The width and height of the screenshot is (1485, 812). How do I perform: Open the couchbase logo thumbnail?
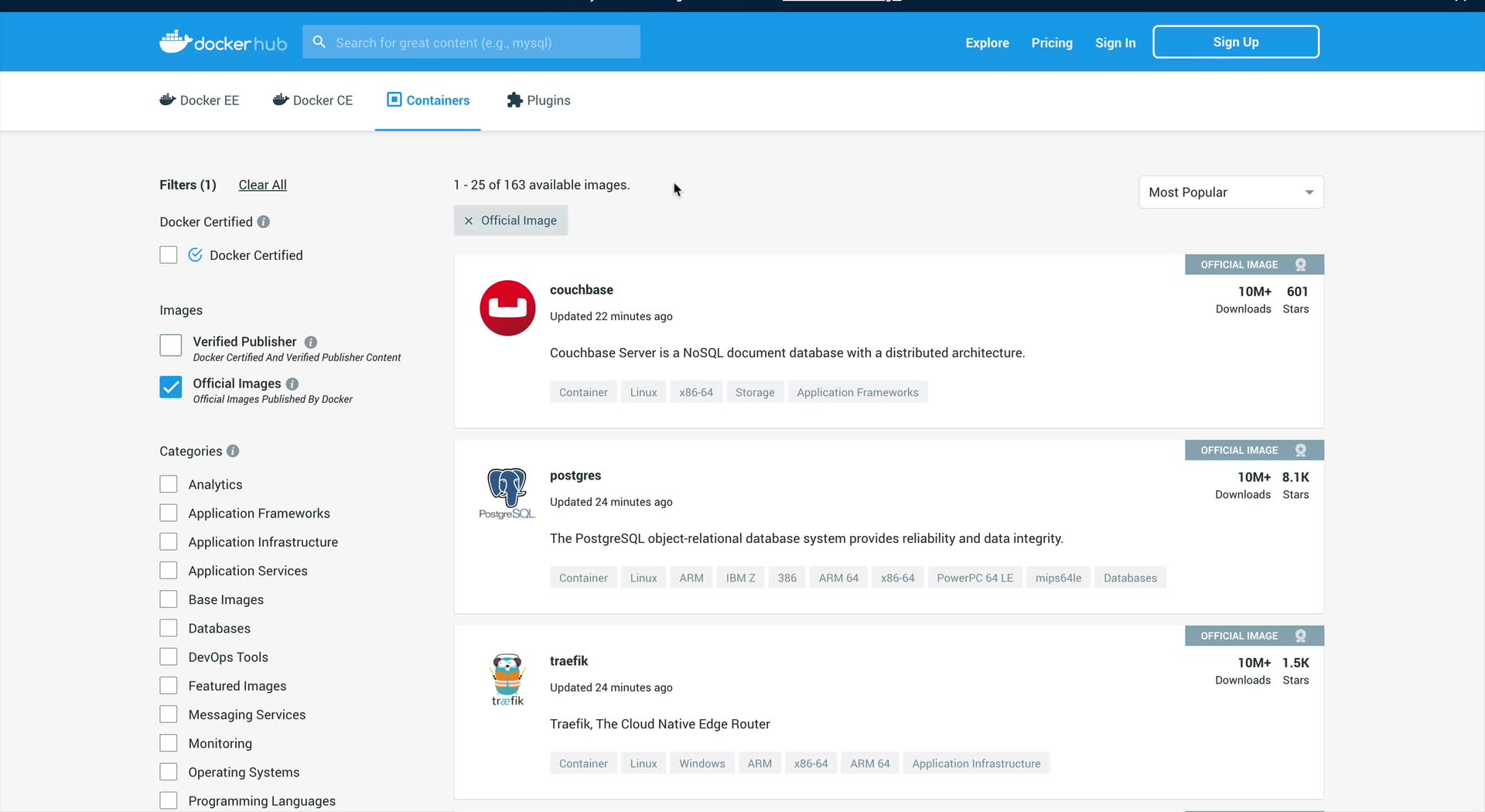coord(507,308)
